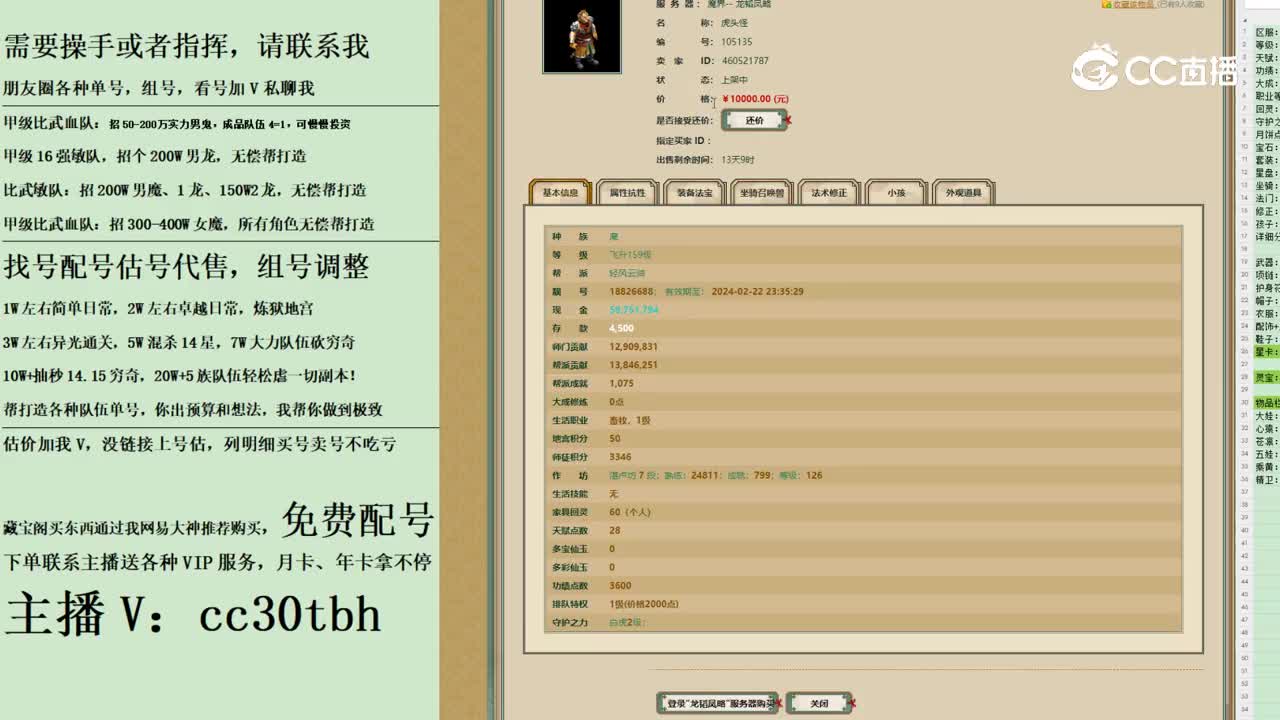Click the 帮派成就 value 1,075
1280x720 pixels.
(x=621, y=383)
